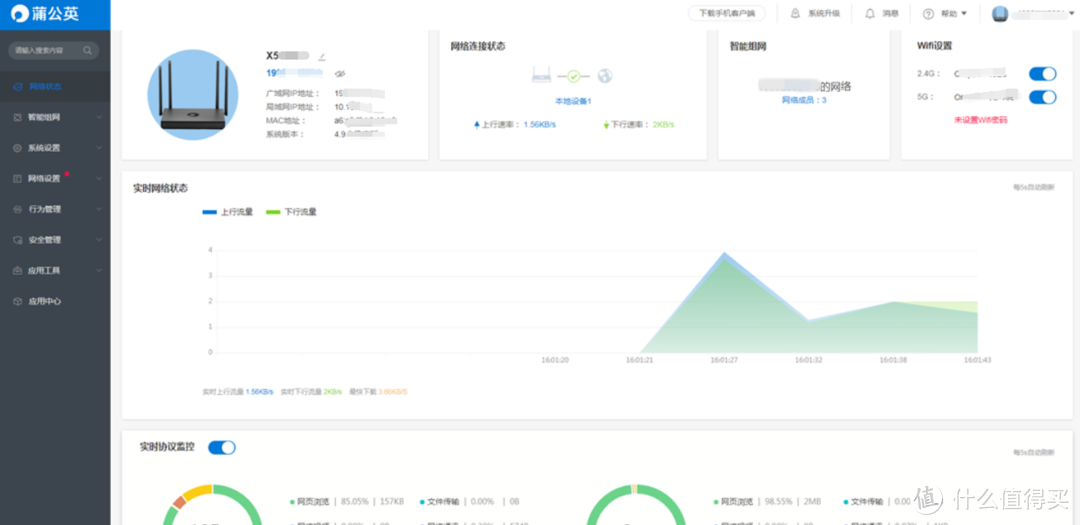The height and width of the screenshot is (525, 1080).
Task: Open the 网络成员：3 link
Action: 804,100
